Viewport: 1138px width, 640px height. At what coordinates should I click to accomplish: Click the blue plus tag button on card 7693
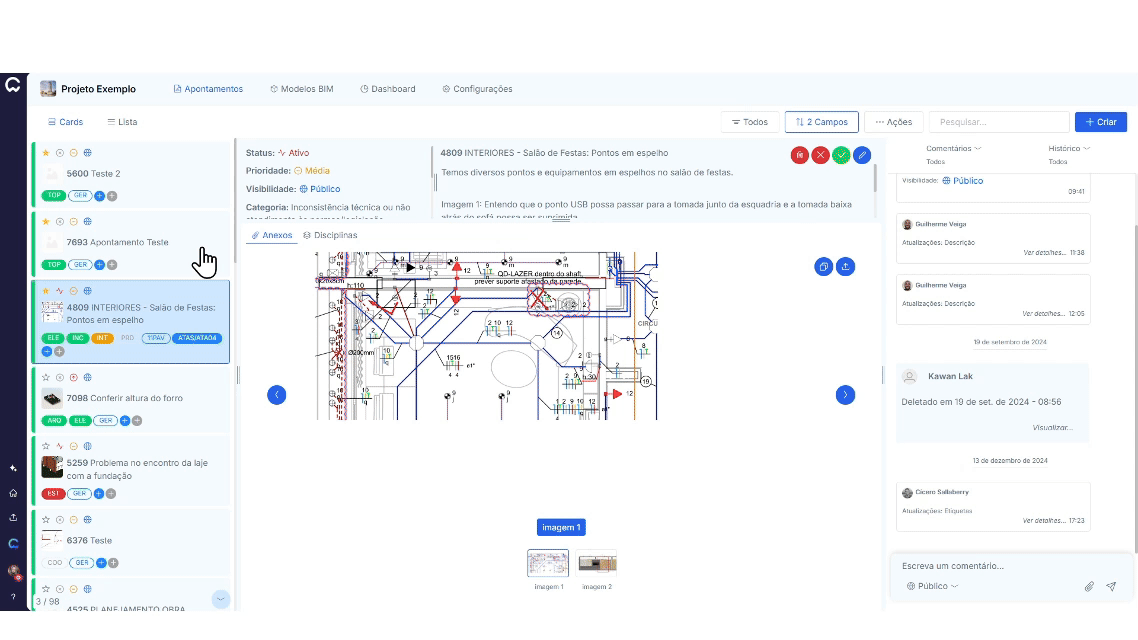99,265
